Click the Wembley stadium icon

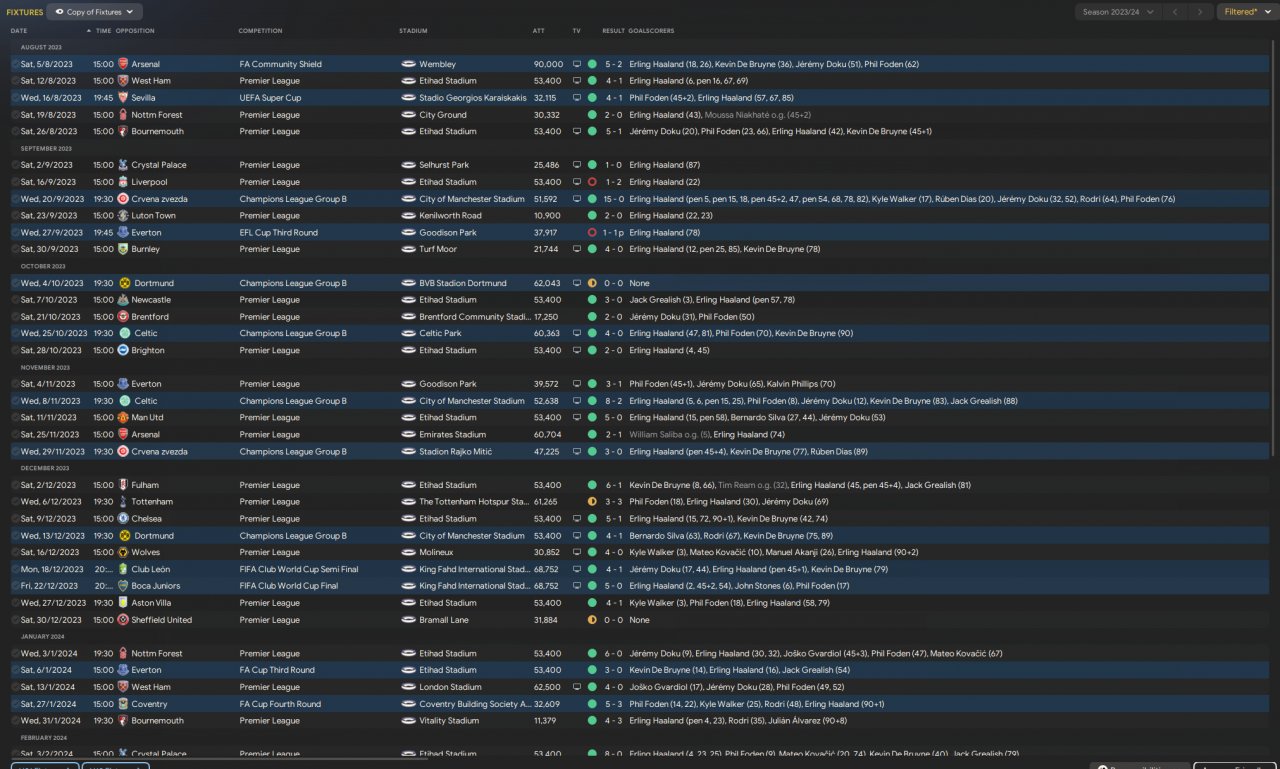(408, 64)
